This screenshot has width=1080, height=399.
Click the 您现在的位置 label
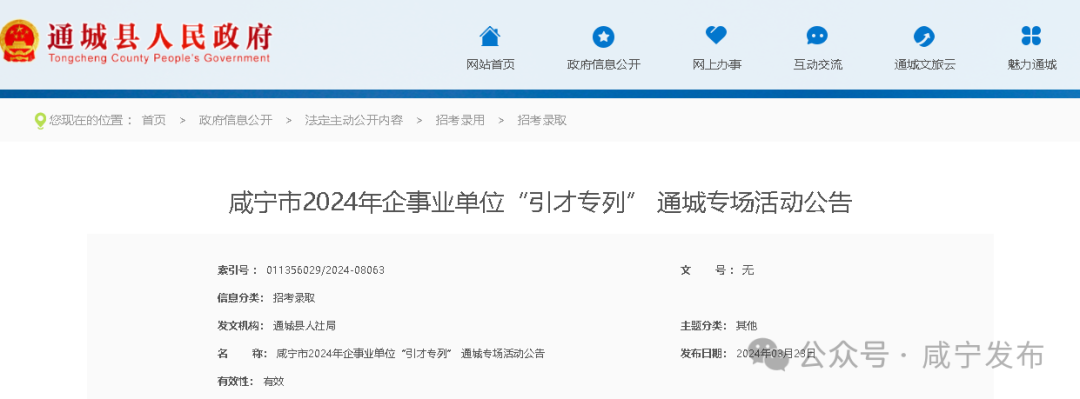click(90, 120)
